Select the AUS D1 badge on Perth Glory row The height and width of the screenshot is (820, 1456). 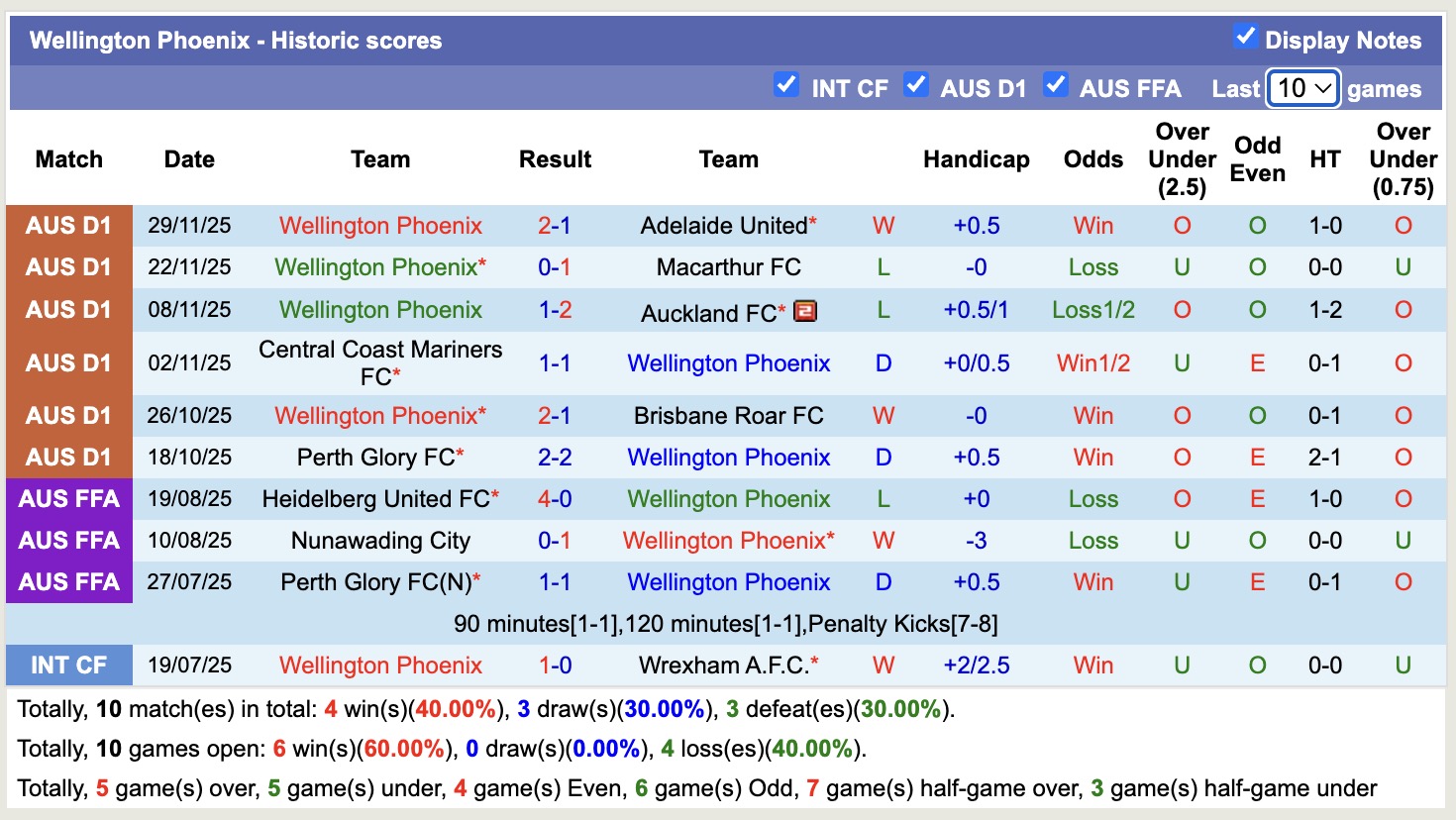coord(68,457)
